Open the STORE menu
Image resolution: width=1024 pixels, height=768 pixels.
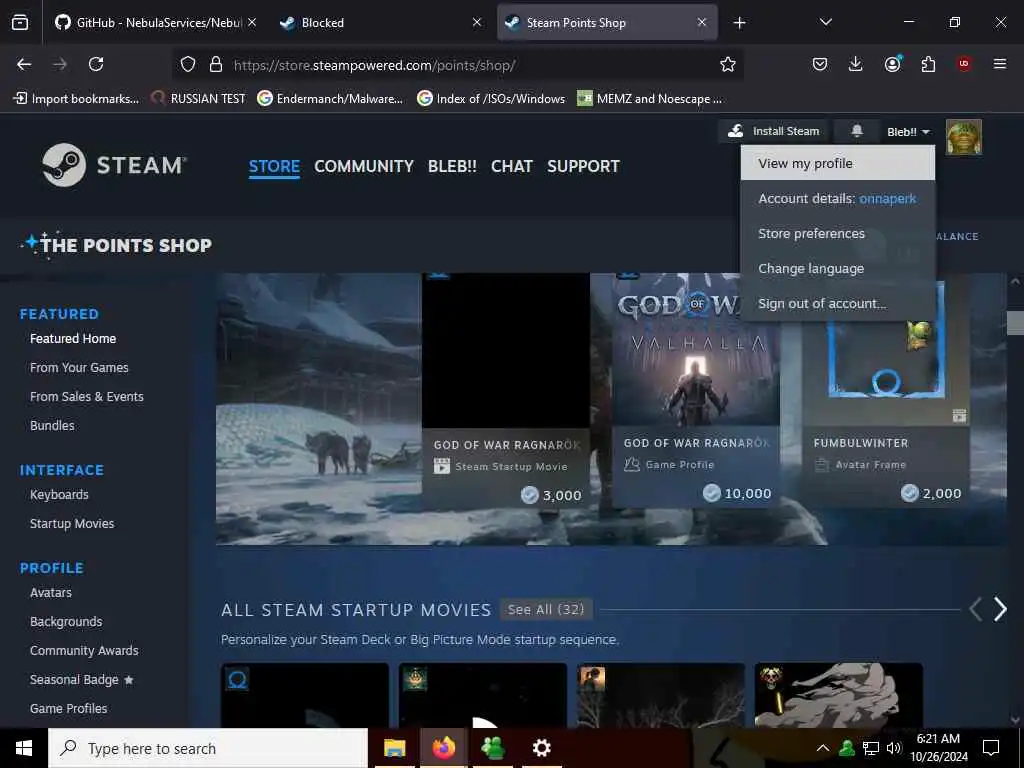274,166
